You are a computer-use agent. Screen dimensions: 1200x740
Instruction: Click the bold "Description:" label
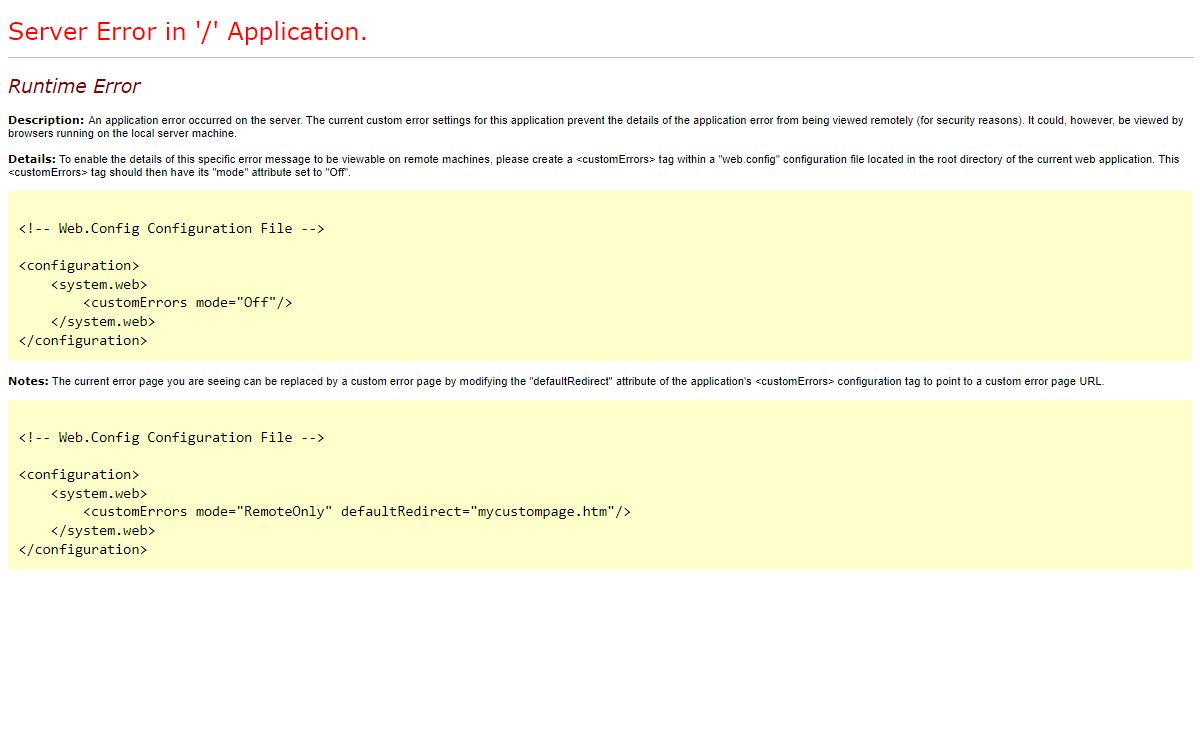tap(46, 120)
